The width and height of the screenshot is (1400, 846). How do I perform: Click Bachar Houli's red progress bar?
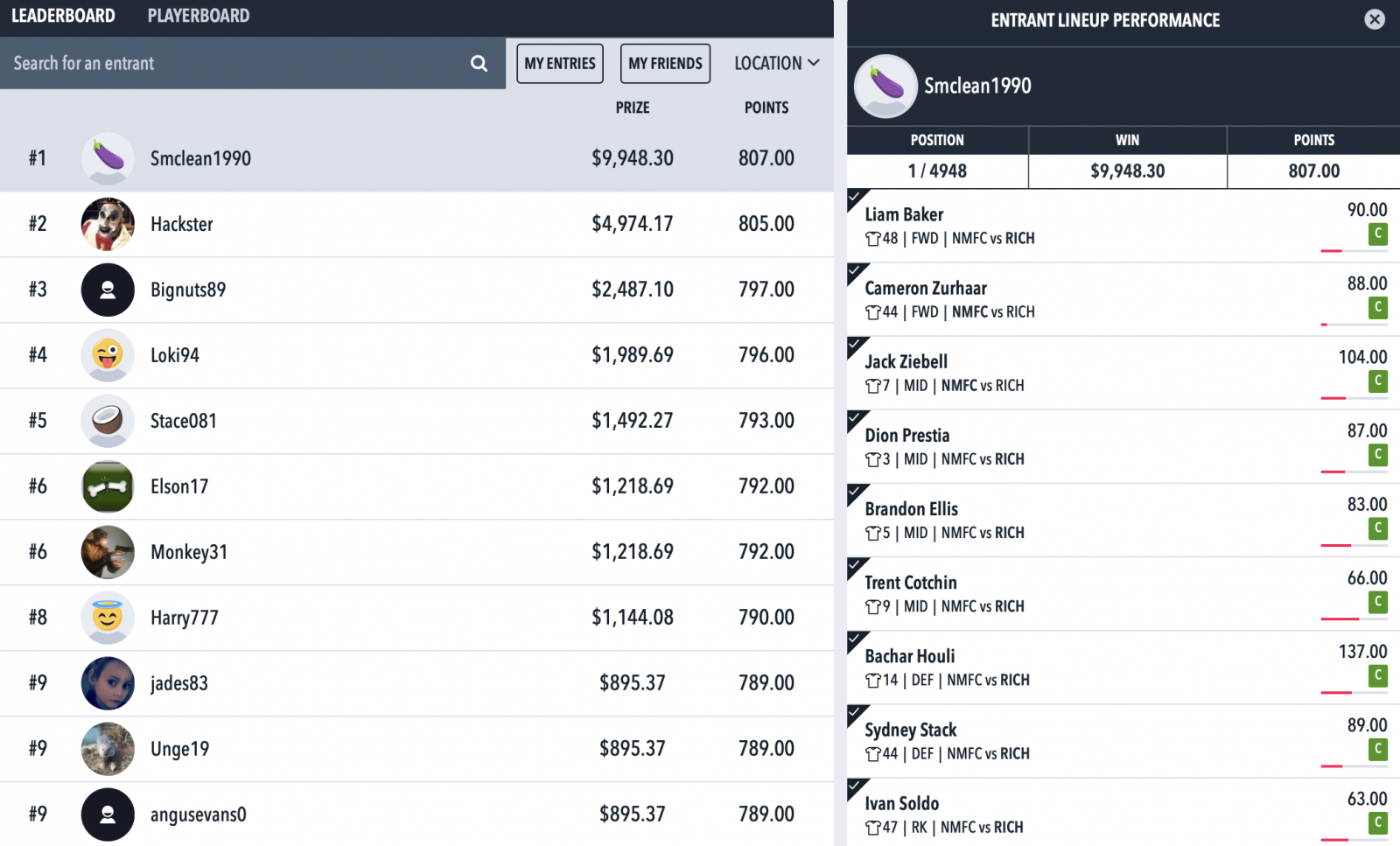(x=1337, y=693)
